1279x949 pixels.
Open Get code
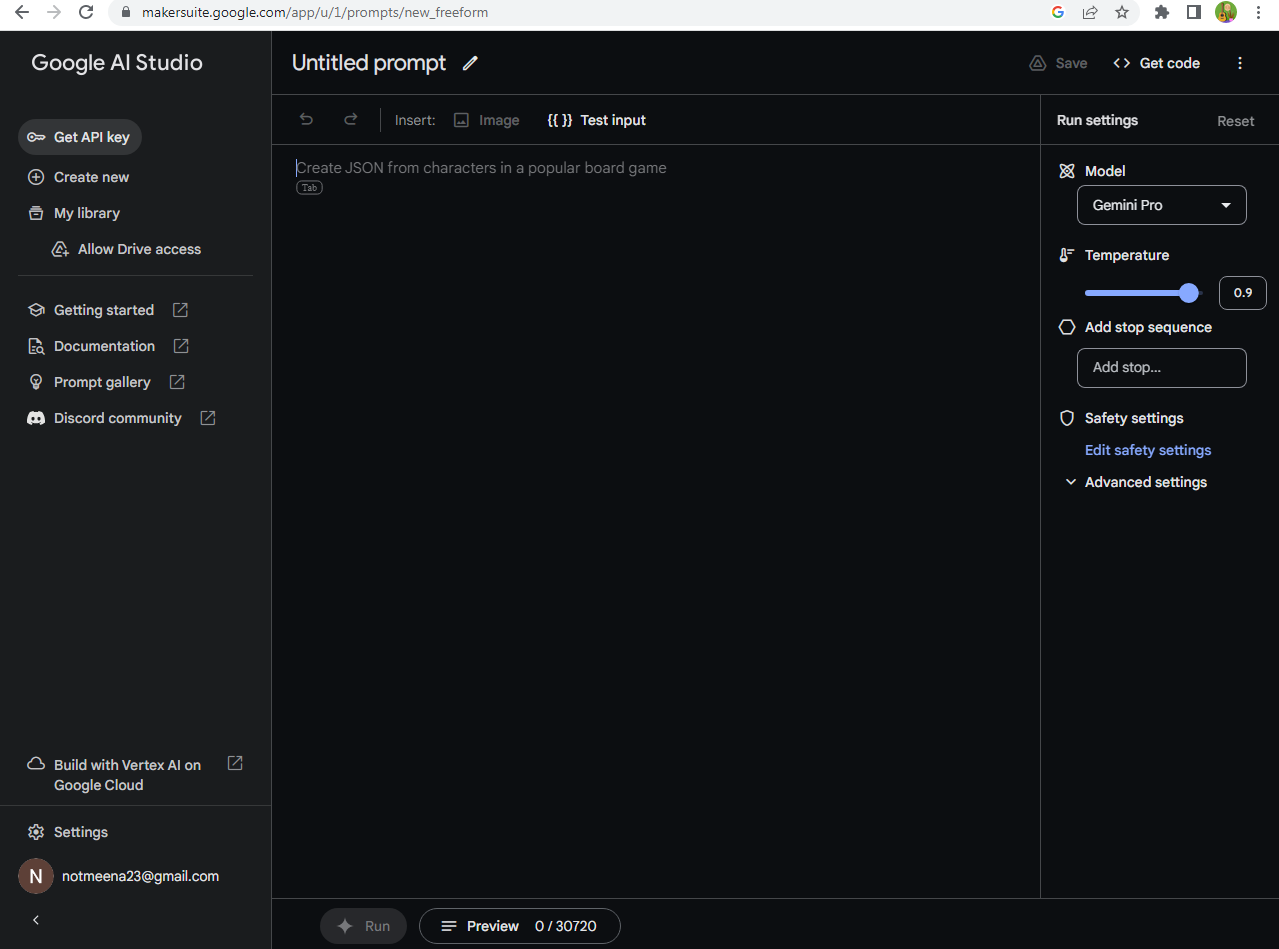pos(1156,63)
